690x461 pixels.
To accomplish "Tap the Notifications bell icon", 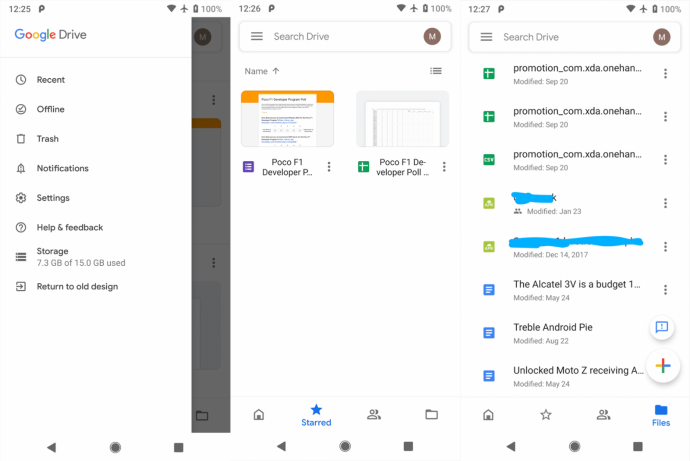I will tap(21, 168).
